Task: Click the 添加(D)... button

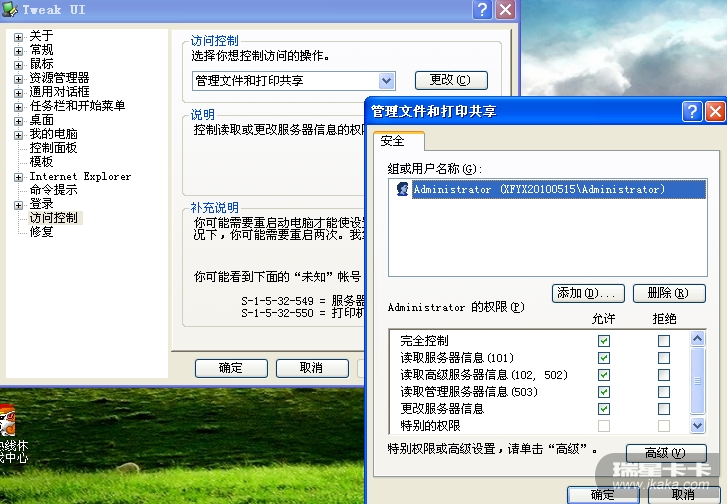Action: click(588, 293)
